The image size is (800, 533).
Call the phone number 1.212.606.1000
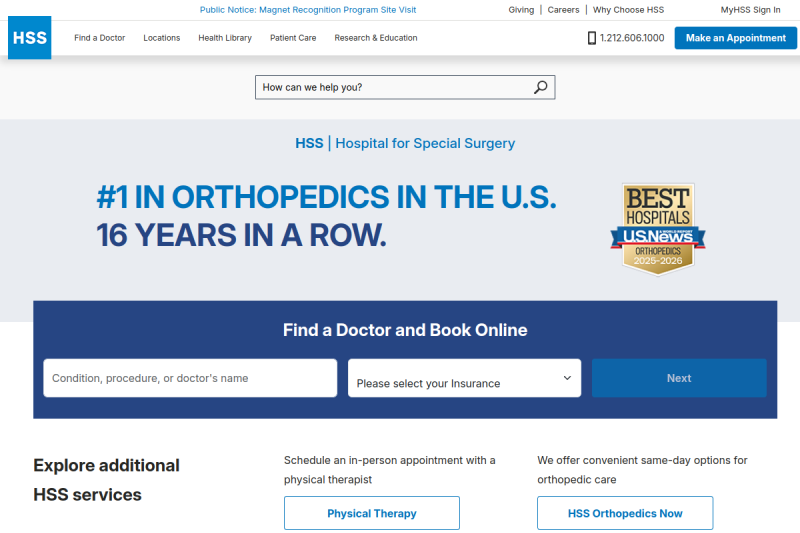632,38
